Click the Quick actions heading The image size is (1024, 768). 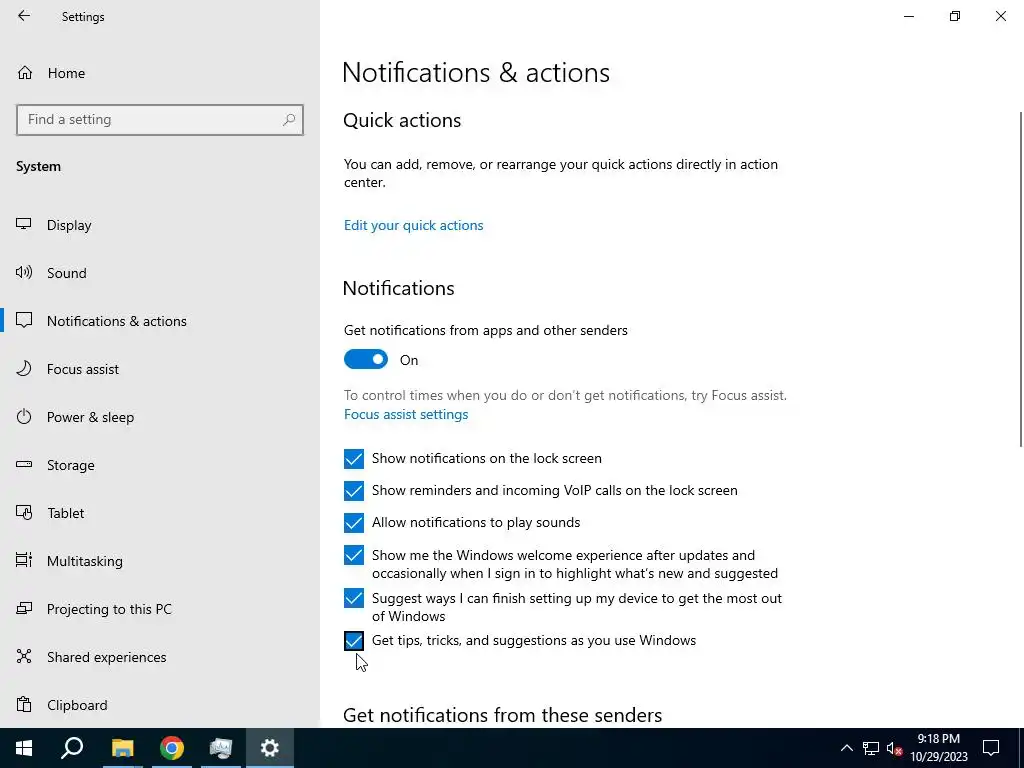pyautogui.click(x=402, y=120)
